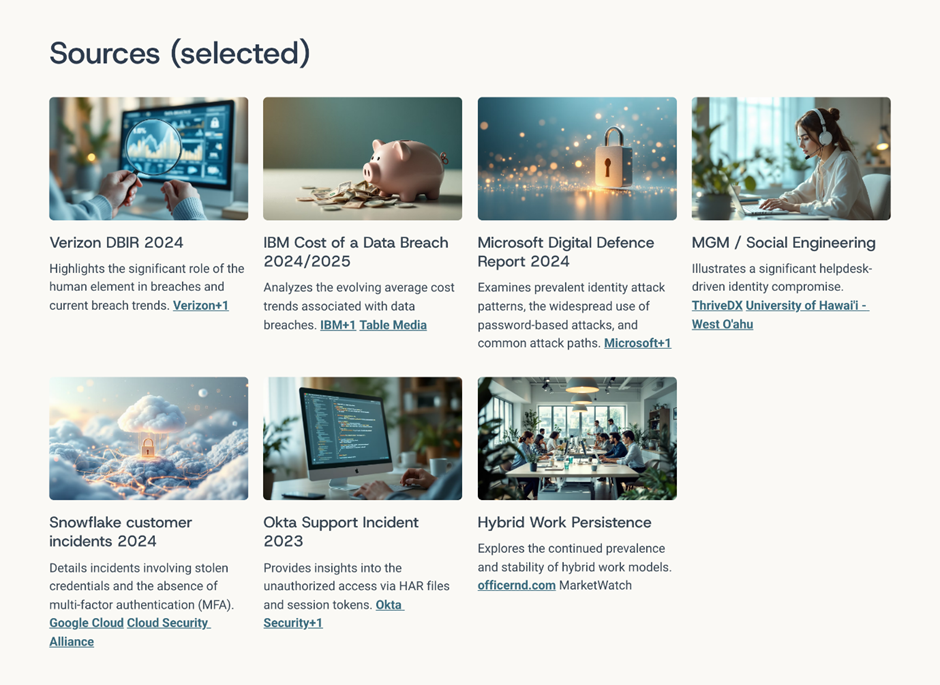This screenshot has width=940, height=685.
Task: Open the IBM+1 source link
Action: pos(338,325)
